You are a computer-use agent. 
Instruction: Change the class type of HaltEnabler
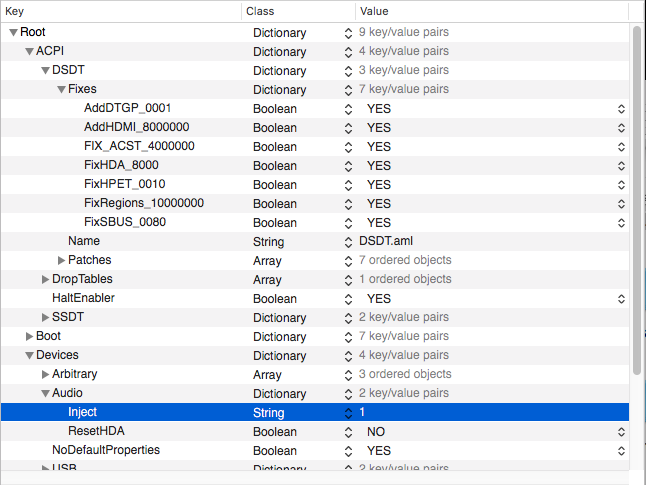pyautogui.click(x=348, y=299)
